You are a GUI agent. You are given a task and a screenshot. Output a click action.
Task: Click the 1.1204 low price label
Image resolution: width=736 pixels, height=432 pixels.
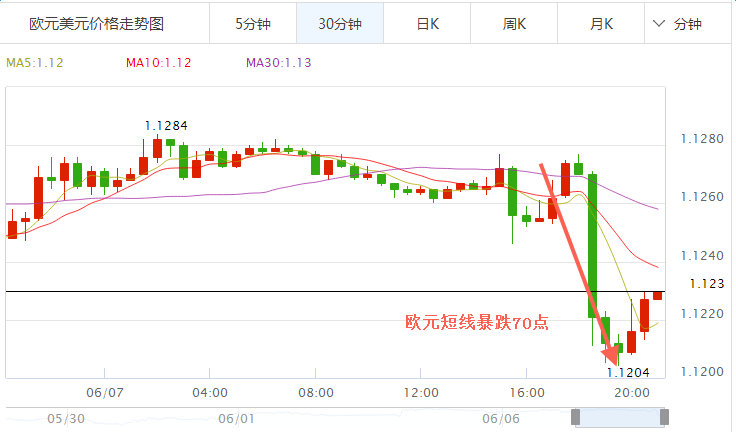(x=628, y=372)
